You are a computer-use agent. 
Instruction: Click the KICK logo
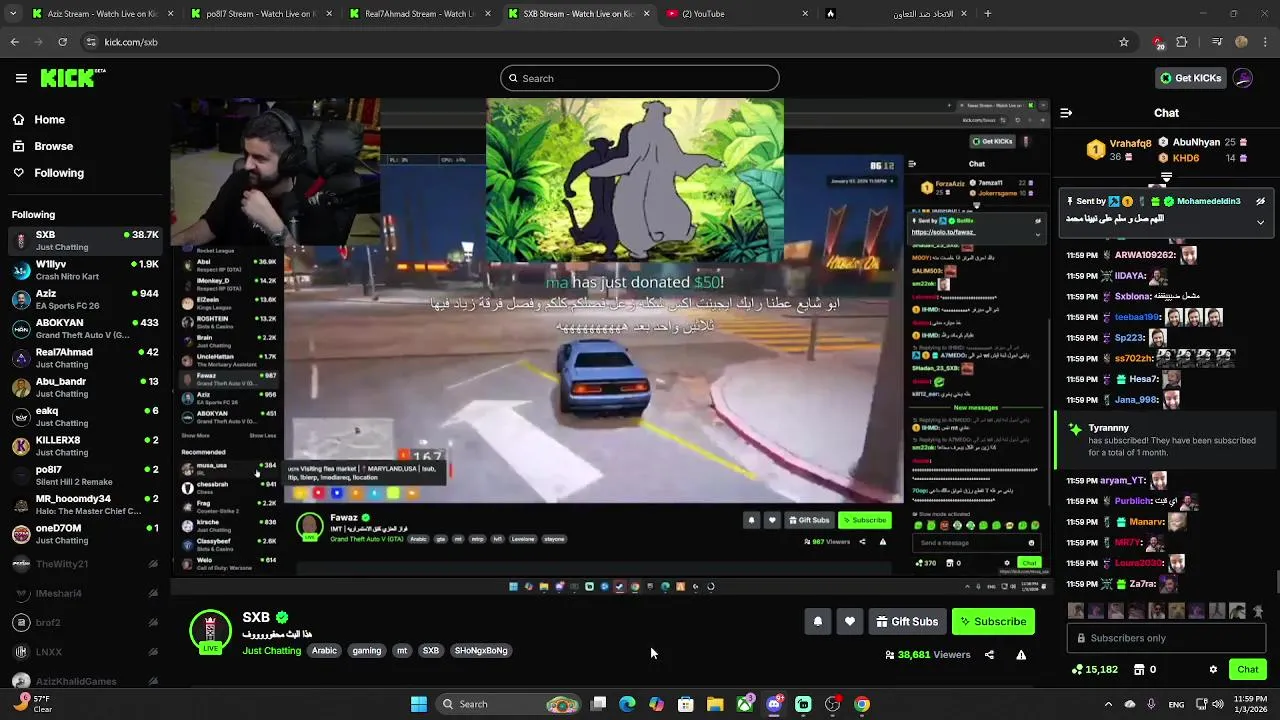click(73, 77)
